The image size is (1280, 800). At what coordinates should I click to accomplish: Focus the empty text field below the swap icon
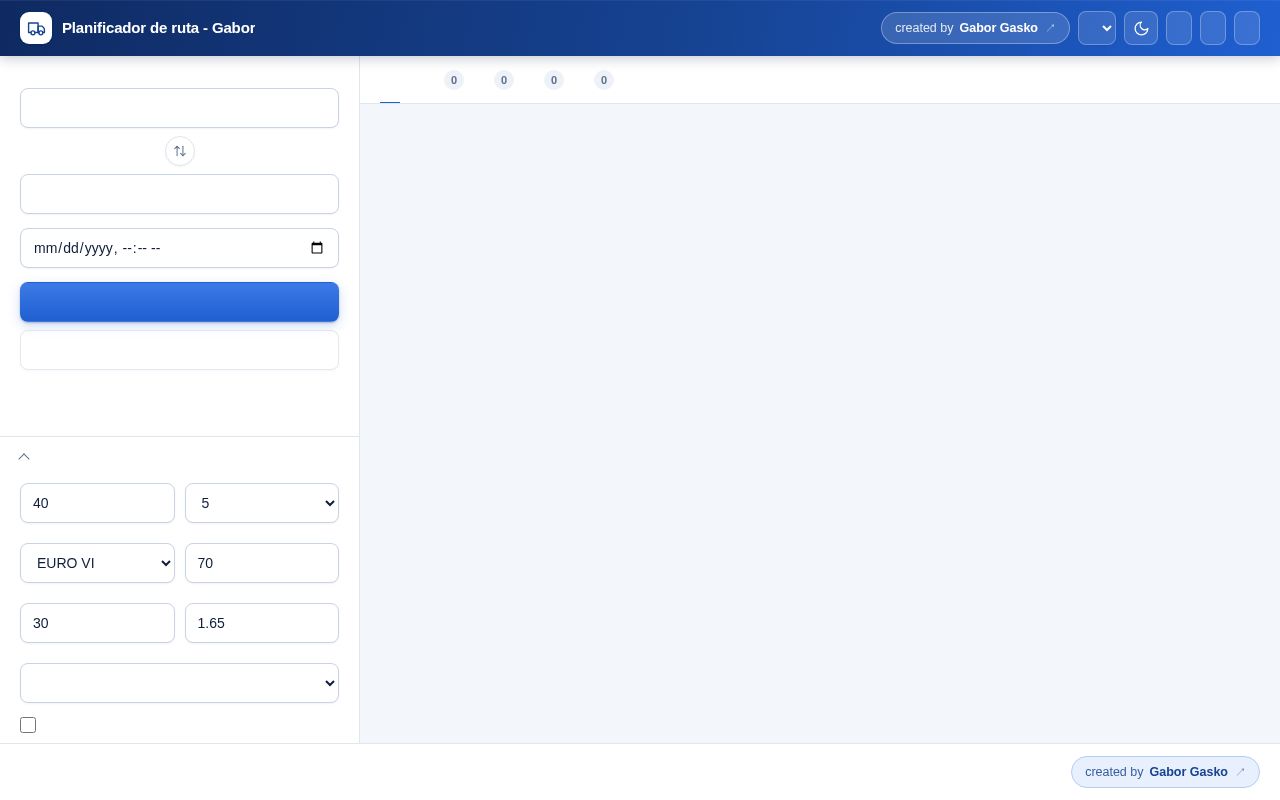(179, 194)
